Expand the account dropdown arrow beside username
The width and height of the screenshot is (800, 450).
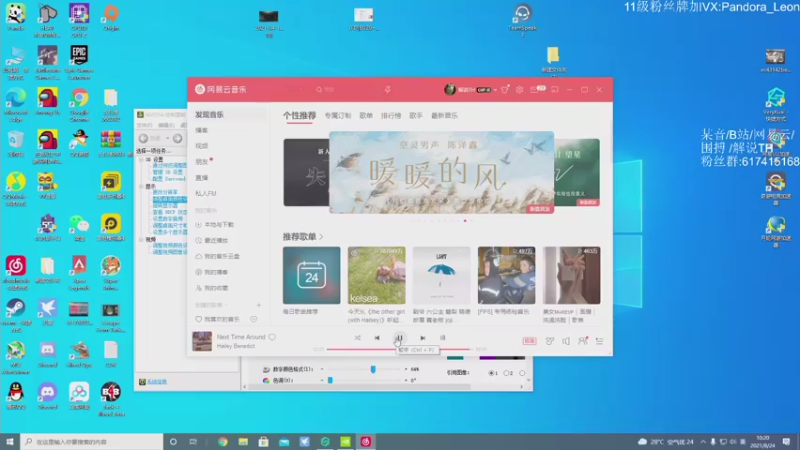(495, 90)
